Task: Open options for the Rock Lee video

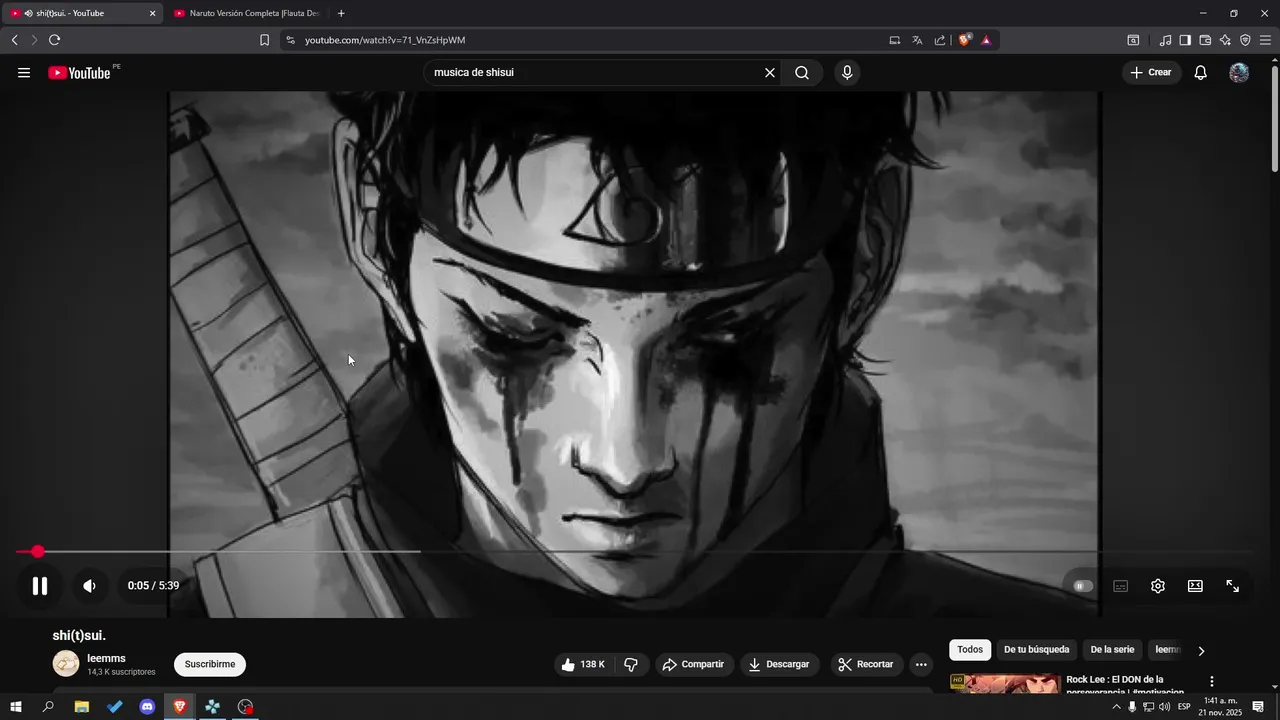Action: point(1212,682)
